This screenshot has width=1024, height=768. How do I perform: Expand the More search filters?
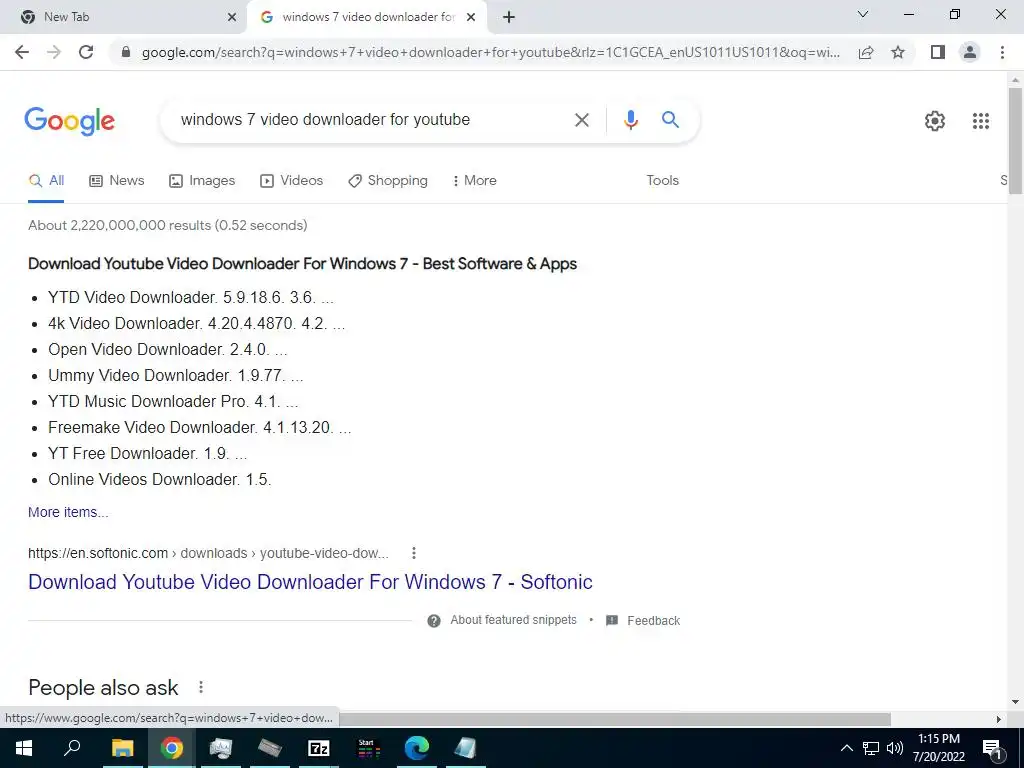point(474,181)
